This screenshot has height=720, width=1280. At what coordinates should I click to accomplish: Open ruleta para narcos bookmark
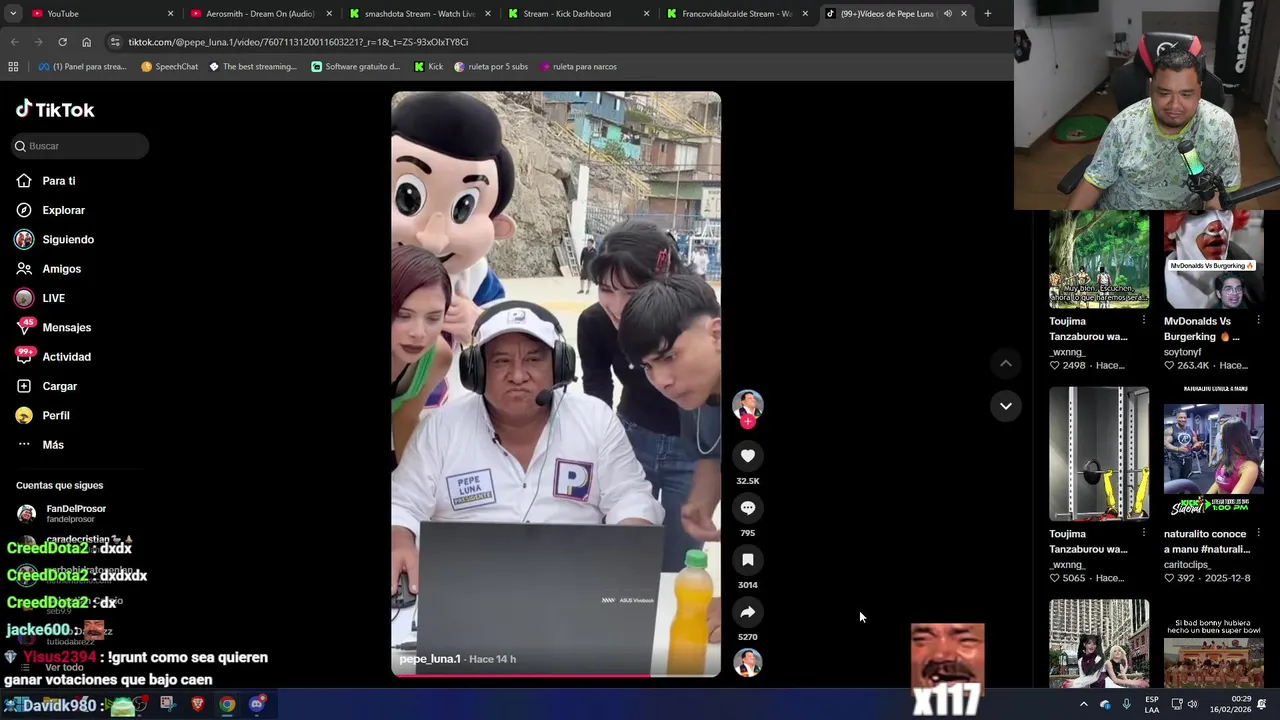[578, 67]
